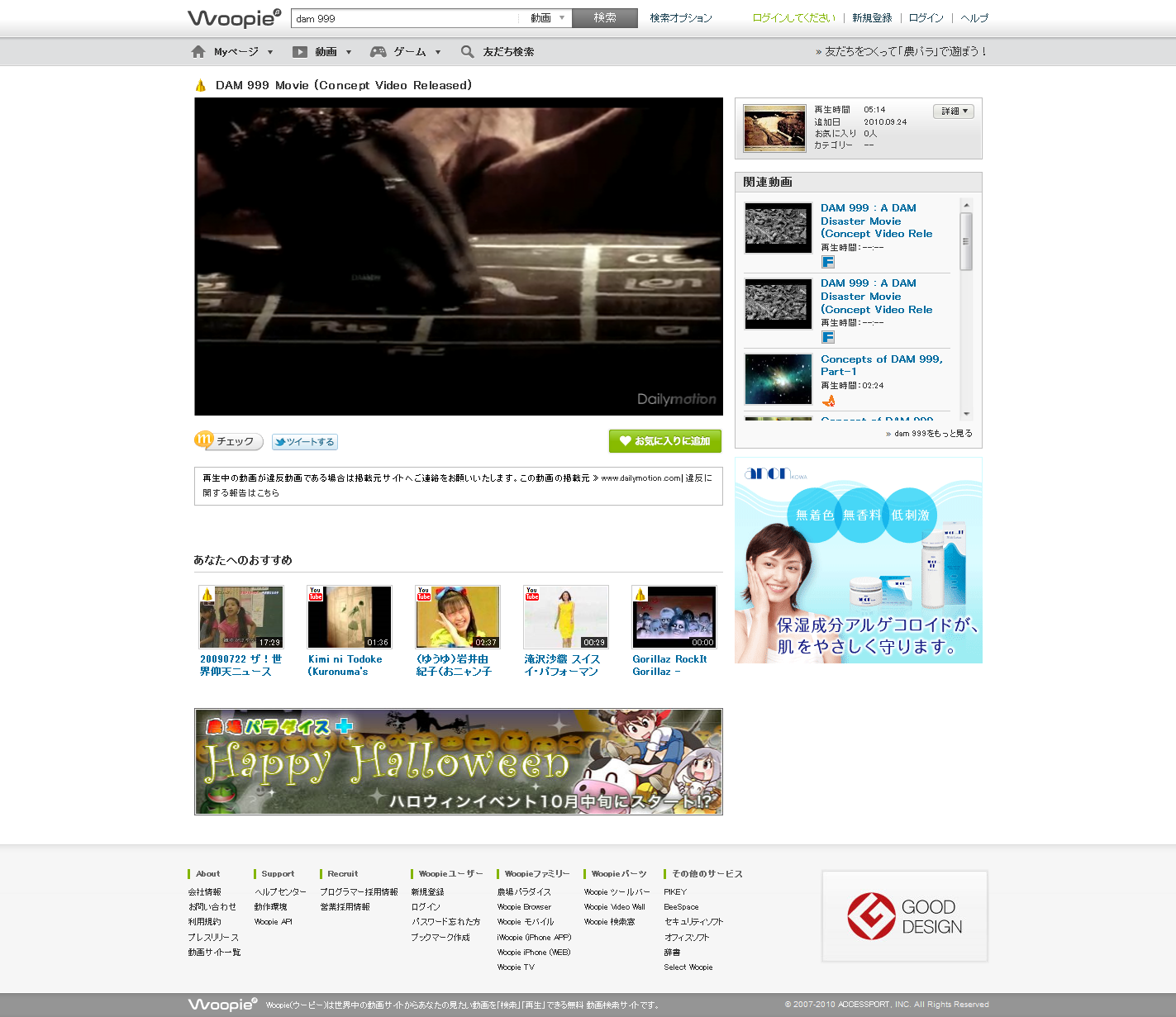Expand the Myページ menu arrow
This screenshot has height=1017, width=1176.
(x=270, y=53)
